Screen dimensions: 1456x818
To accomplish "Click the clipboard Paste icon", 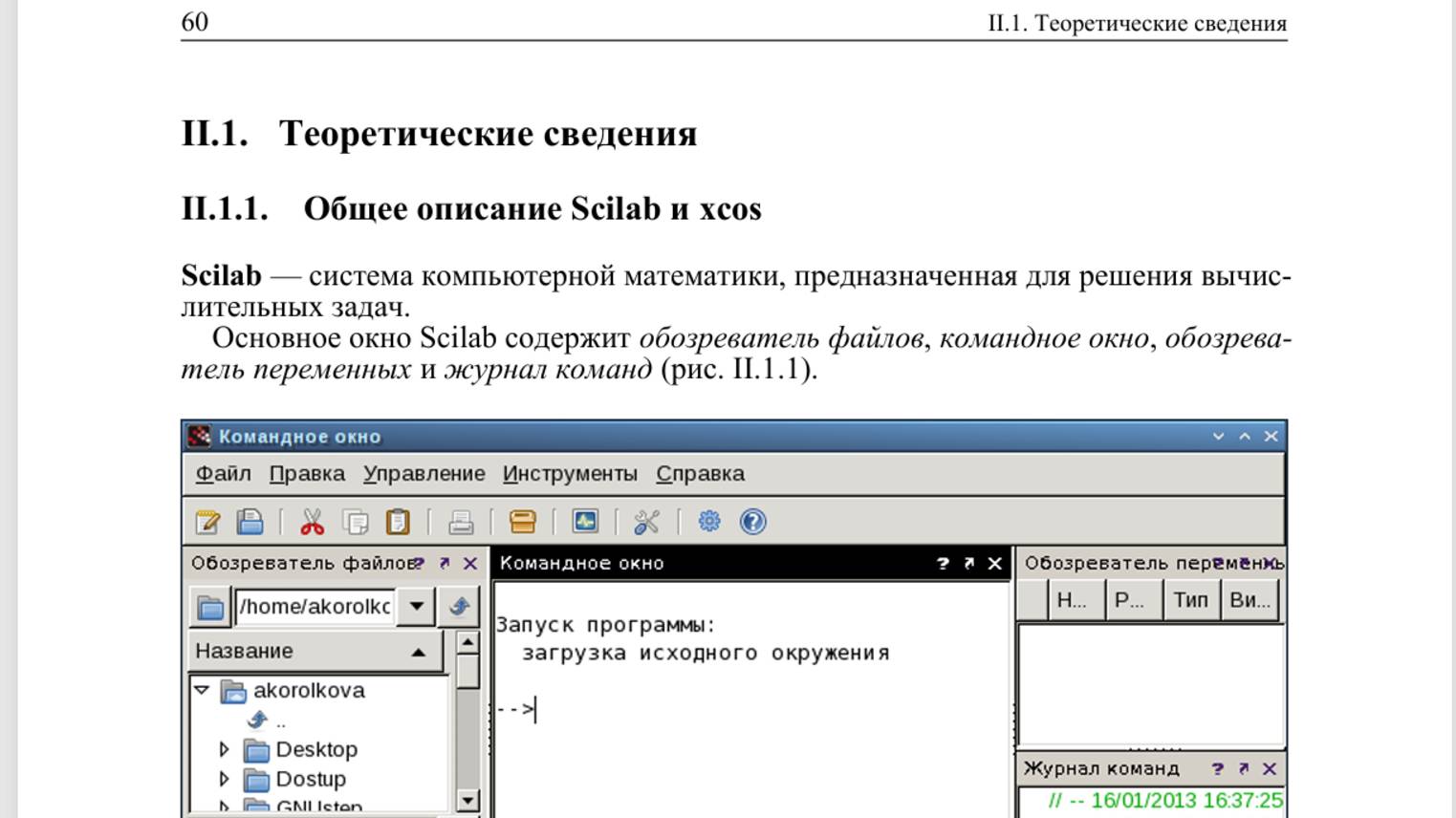I will [398, 522].
